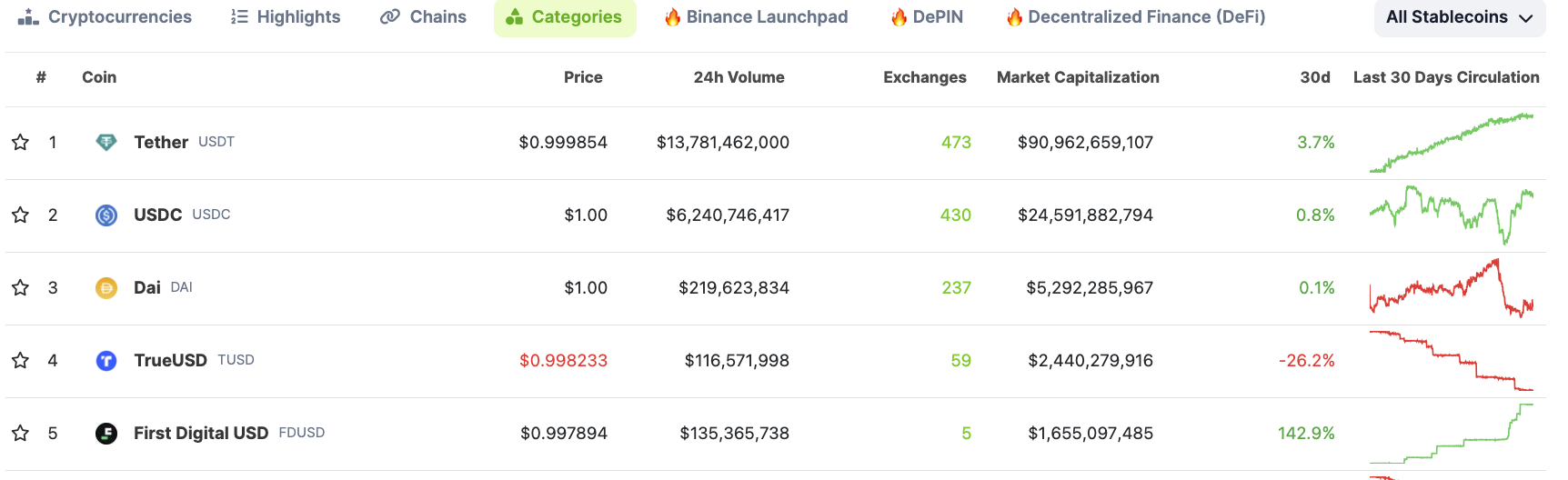This screenshot has height=480, width=1568.
Task: Click TrueUSD 30d change -26.2%
Action: coord(1307,360)
